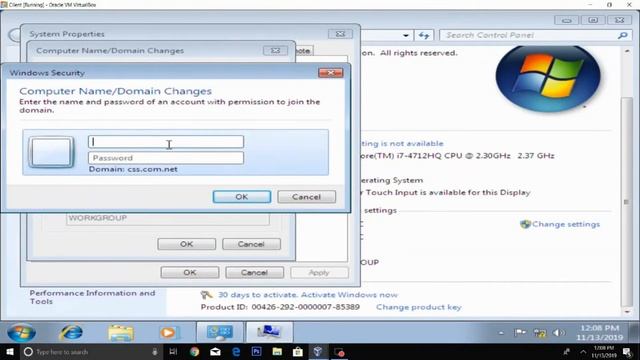Click the Password field in Windows Security
Screen dimensions: 640x360
pos(166,158)
